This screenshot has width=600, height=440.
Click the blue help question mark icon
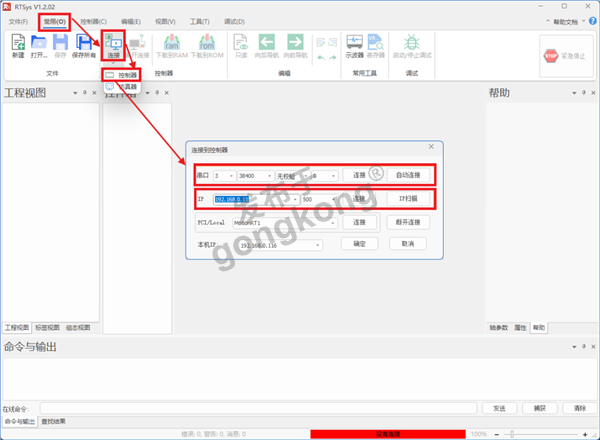592,21
